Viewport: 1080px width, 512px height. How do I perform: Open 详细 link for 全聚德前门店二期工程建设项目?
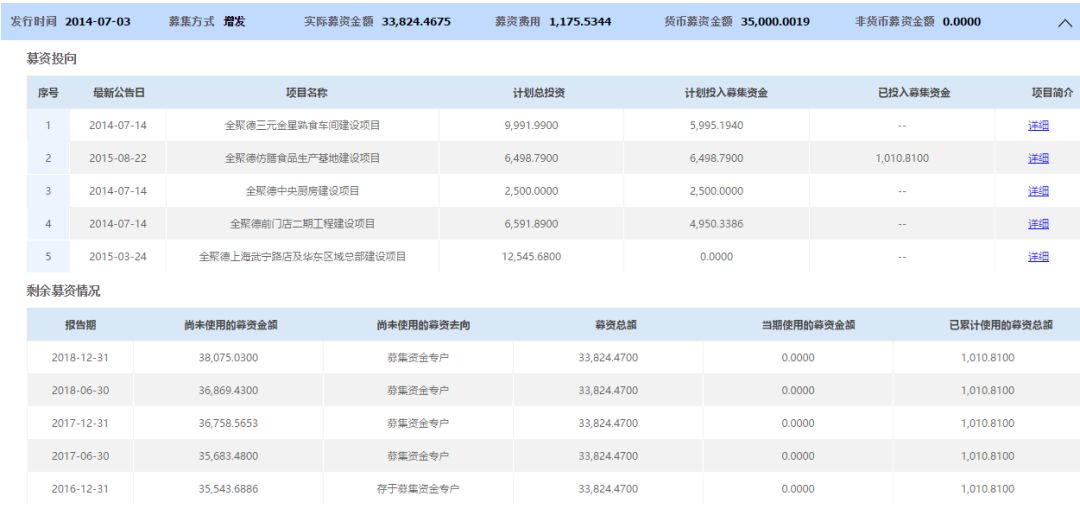1038,224
